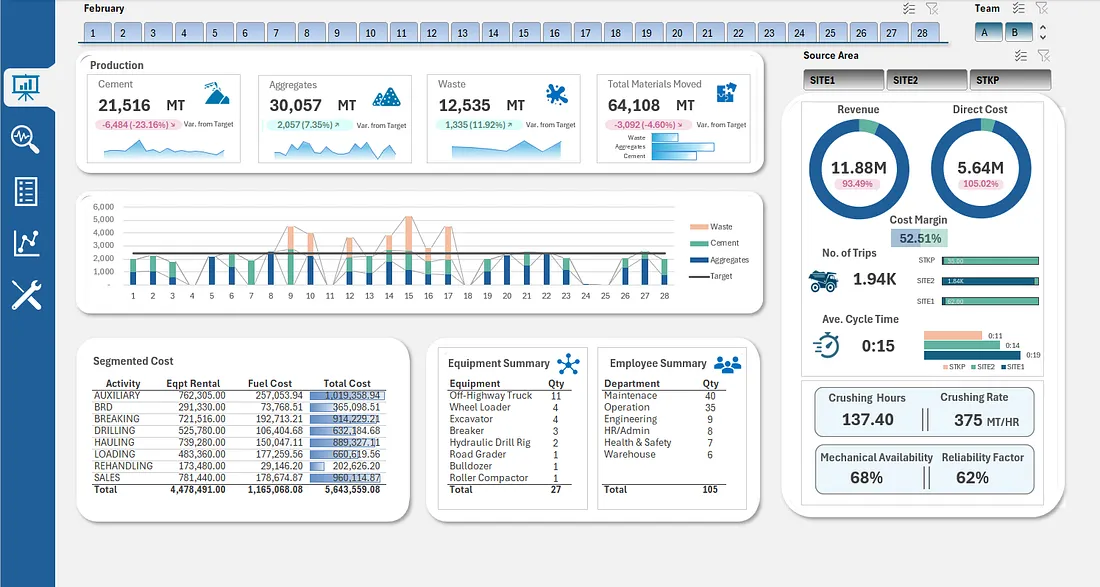The height and width of the screenshot is (587, 1100).
Task: Filter by Team B button
Action: click(x=1015, y=32)
